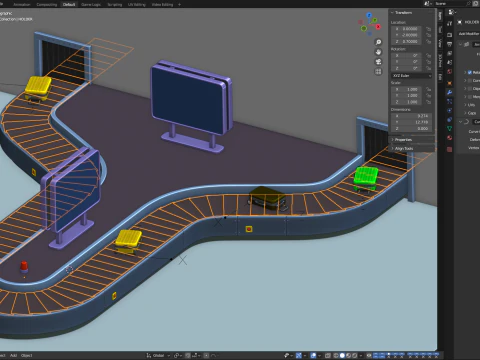Switch between perspective and orthographic with the grid icon
Screen dimensions: 480x360
378,71
